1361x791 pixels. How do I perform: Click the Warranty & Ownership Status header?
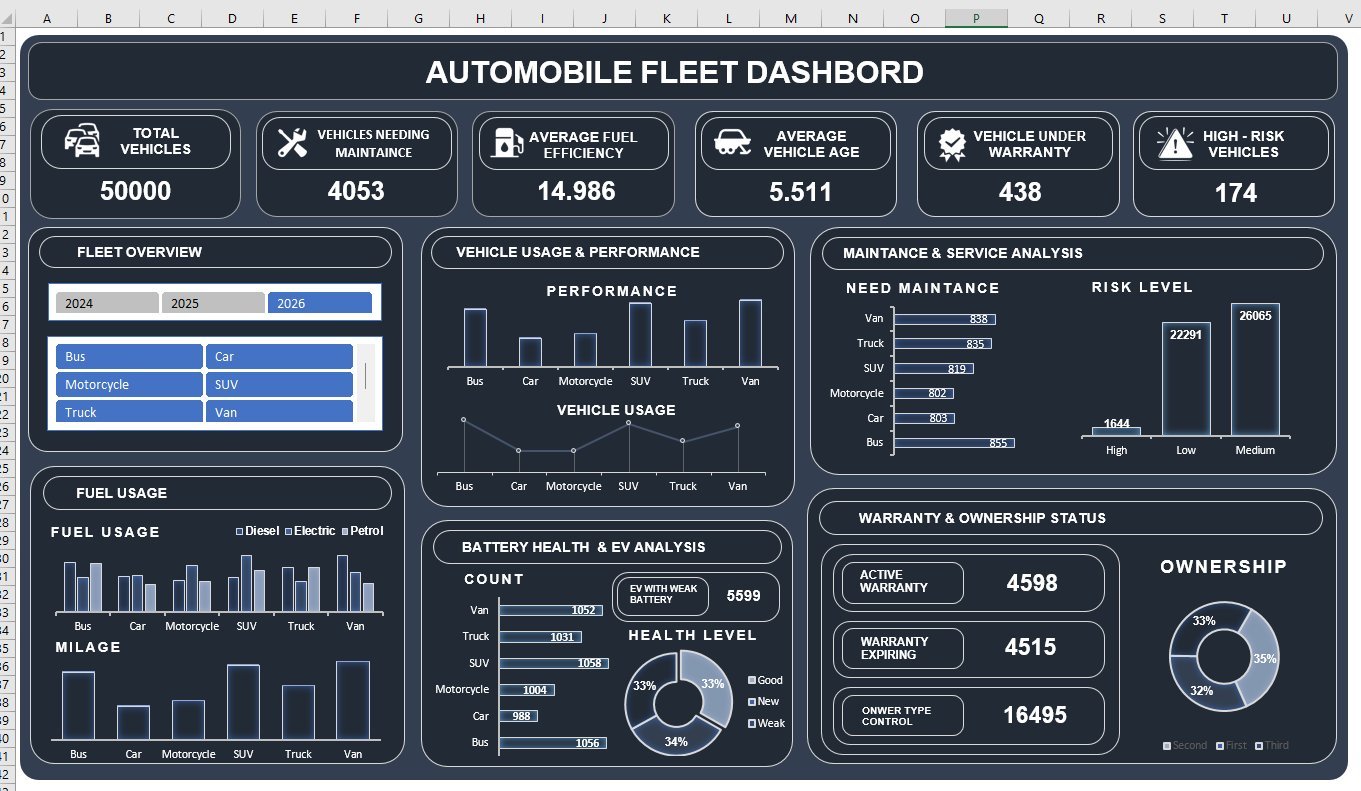pyautogui.click(x=1071, y=518)
